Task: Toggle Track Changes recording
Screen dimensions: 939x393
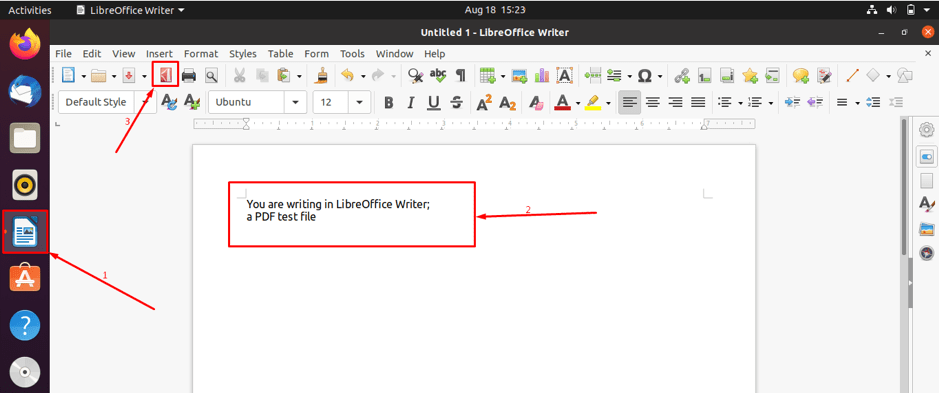Action: (824, 75)
